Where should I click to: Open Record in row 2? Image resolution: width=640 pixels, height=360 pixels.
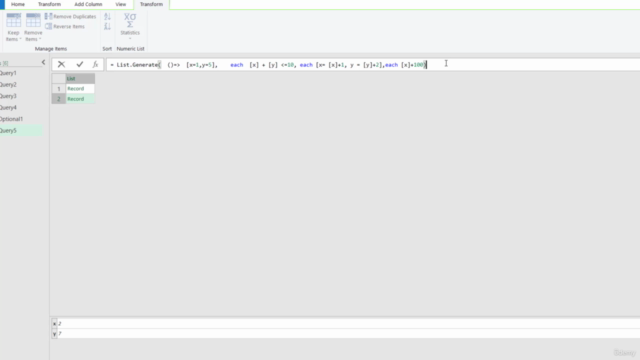[76, 99]
